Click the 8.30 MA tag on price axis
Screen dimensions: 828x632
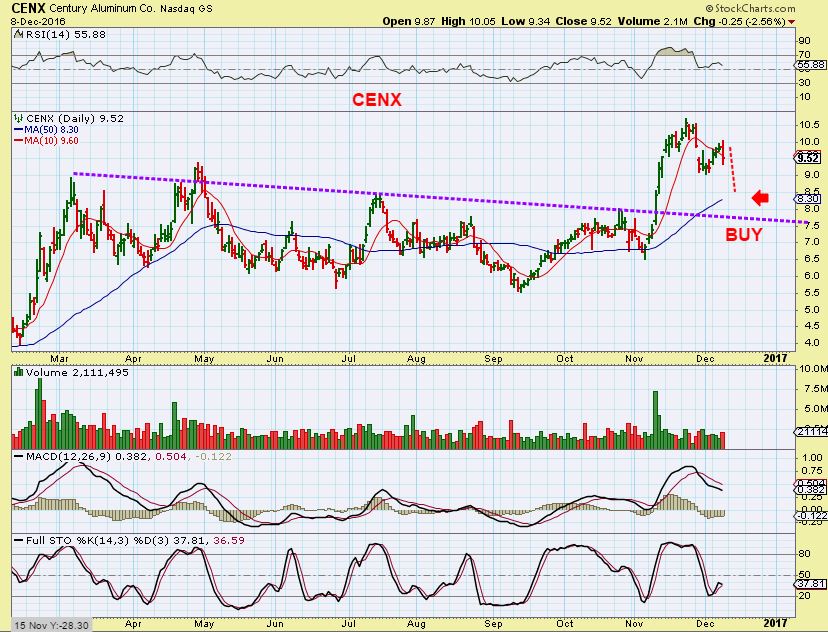coord(808,199)
